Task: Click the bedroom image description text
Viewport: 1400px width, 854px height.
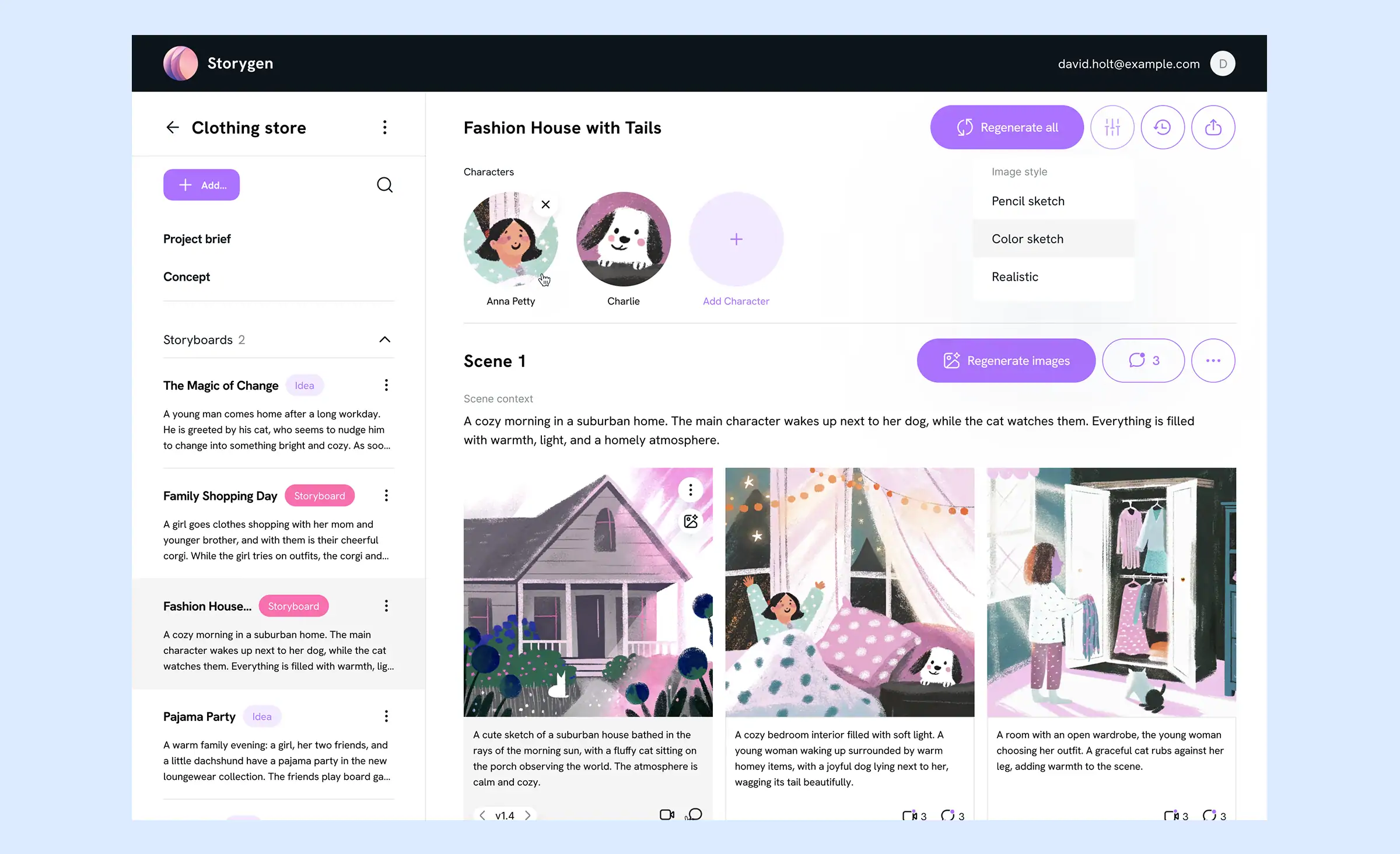Action: click(x=842, y=758)
